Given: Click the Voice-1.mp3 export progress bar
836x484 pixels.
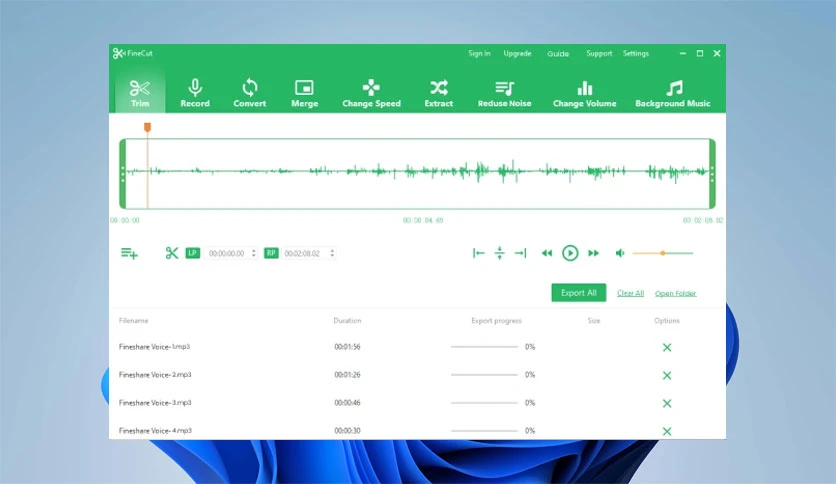Looking at the screenshot, I should pyautogui.click(x=484, y=347).
